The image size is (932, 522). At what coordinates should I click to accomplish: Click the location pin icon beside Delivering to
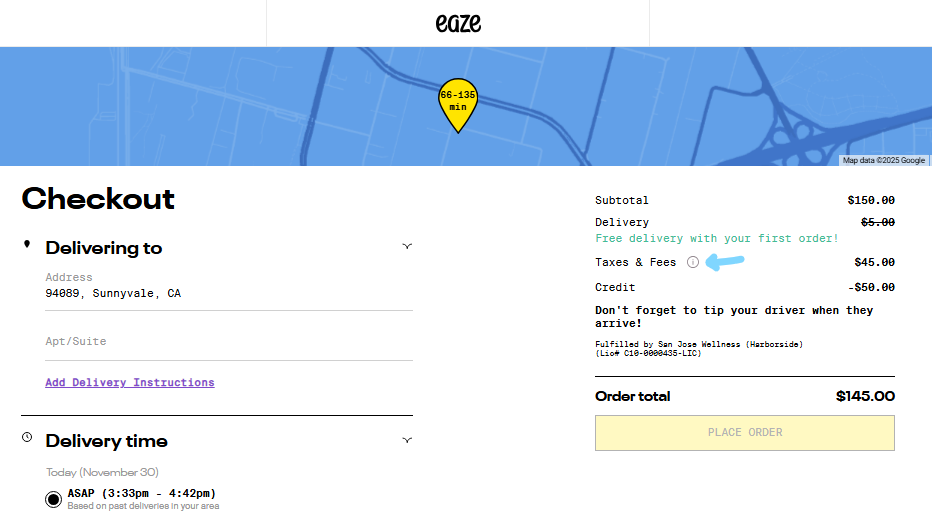click(27, 245)
